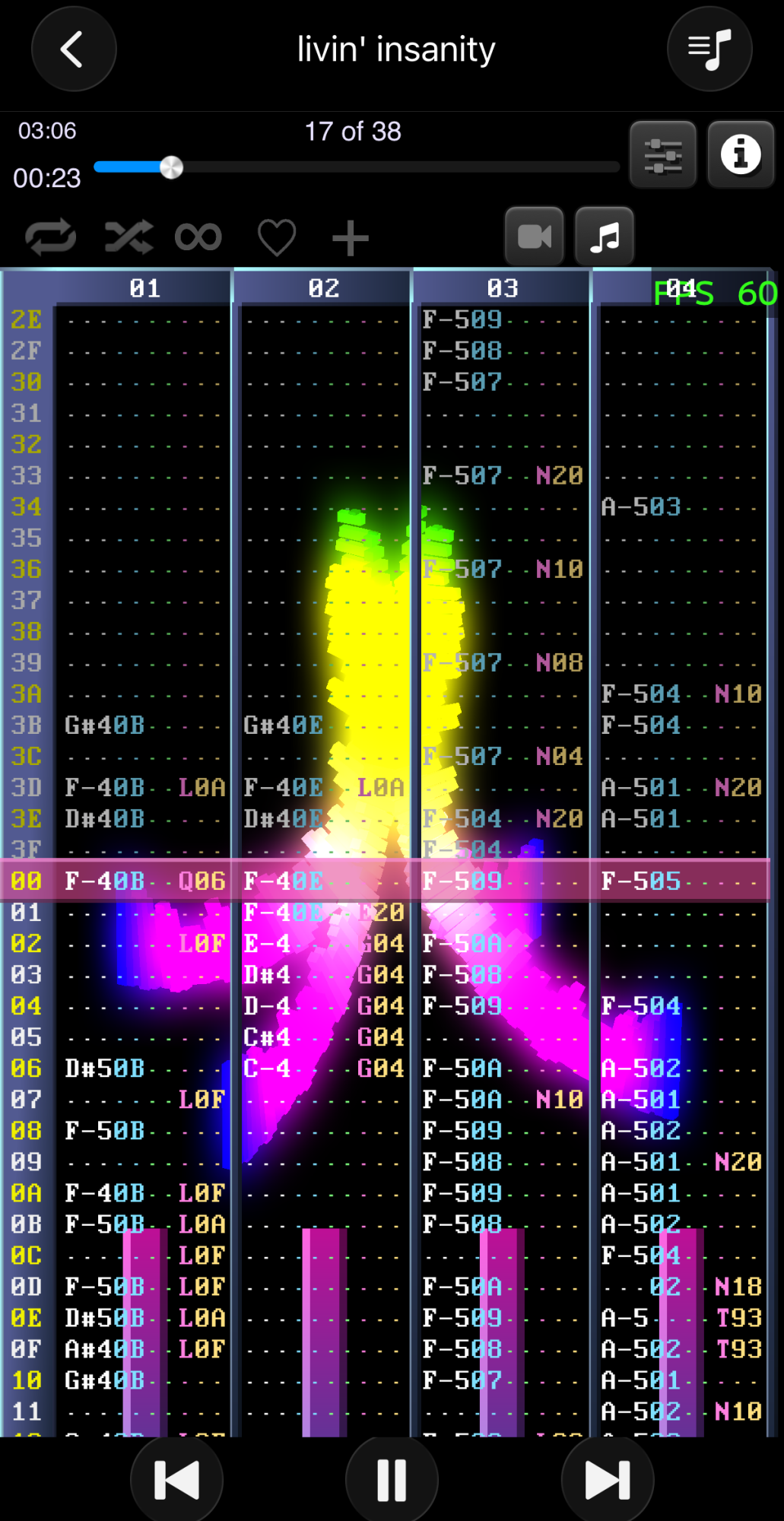The height and width of the screenshot is (1521, 784).
Task: Tap the '17 of 38' track counter
Action: point(353,132)
